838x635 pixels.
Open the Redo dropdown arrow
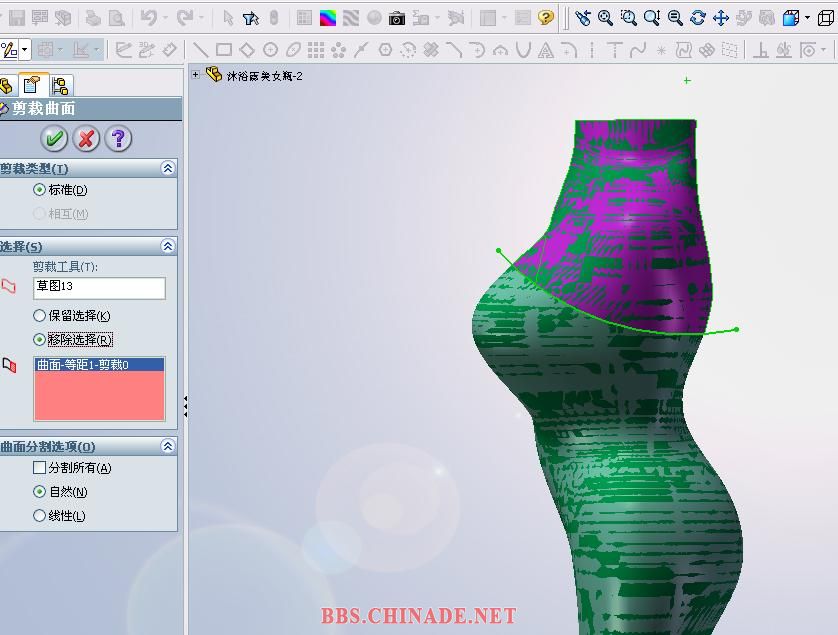coord(201,18)
